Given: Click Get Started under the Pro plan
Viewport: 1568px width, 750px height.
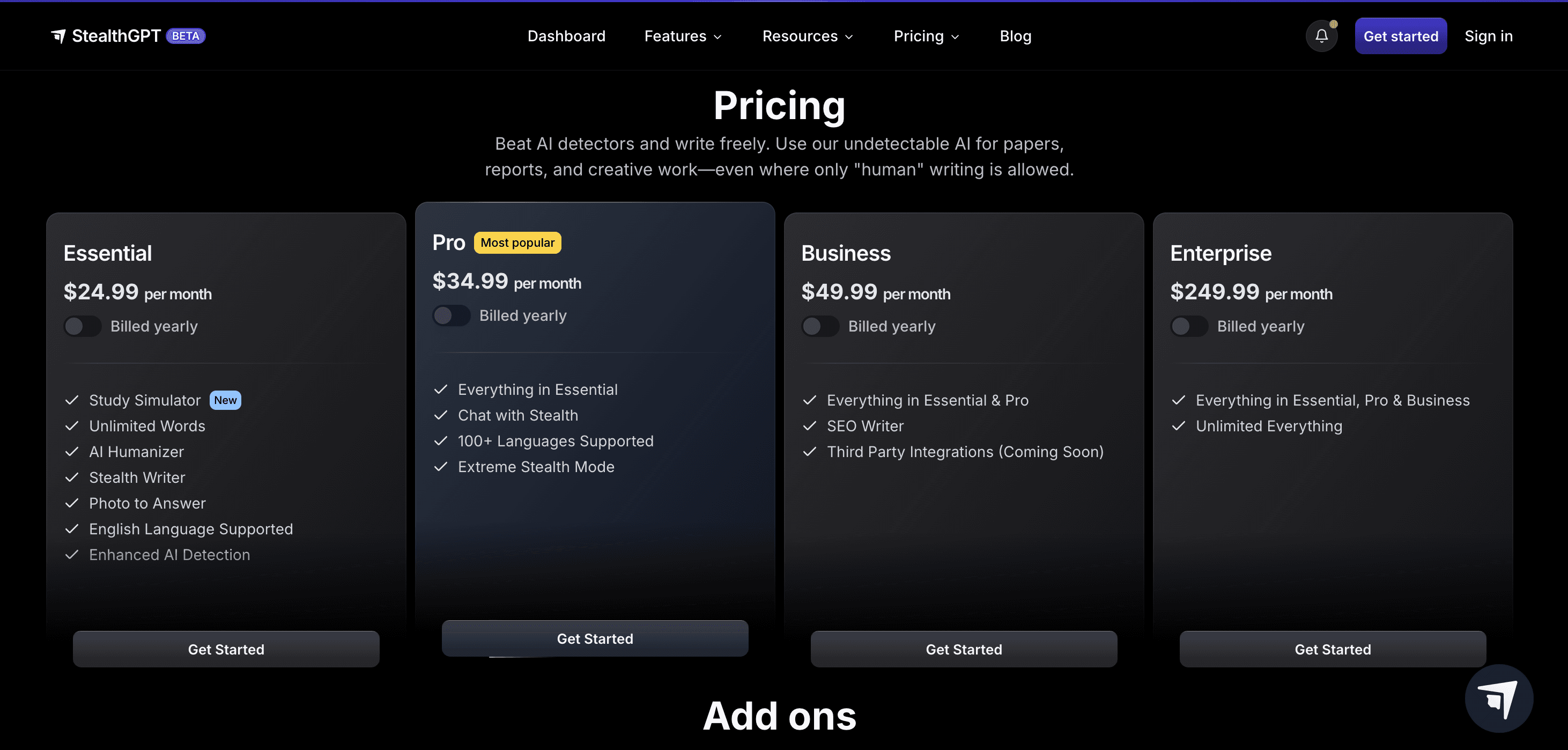Looking at the screenshot, I should pos(595,638).
